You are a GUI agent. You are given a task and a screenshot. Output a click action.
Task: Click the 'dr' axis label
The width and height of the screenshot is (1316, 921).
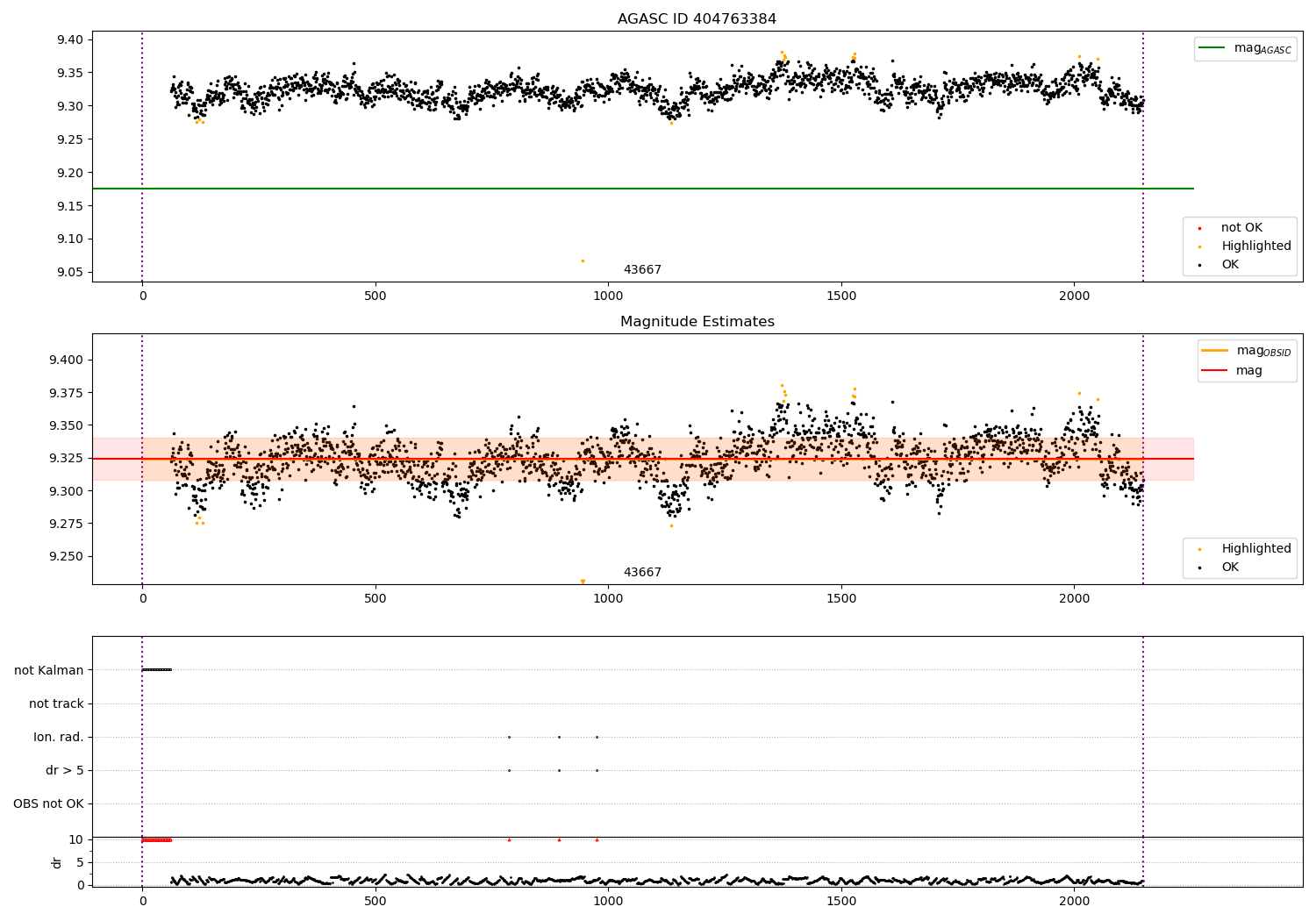pyautogui.click(x=57, y=862)
